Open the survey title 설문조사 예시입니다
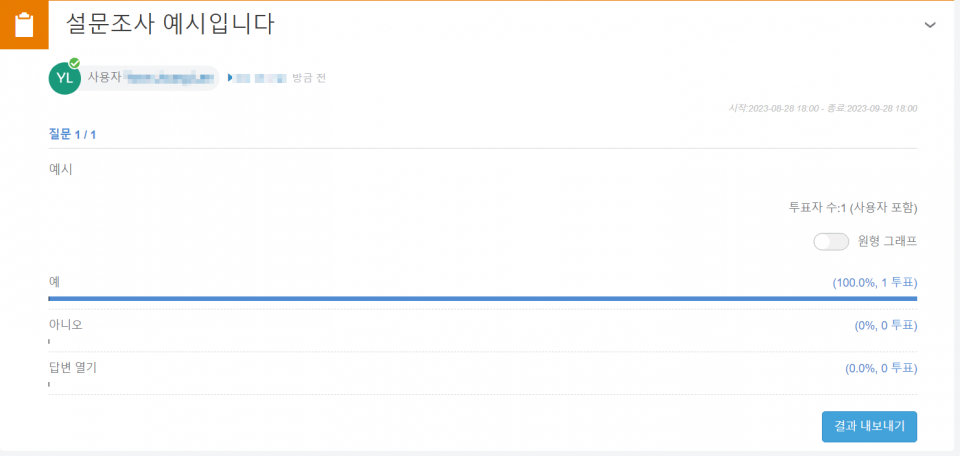 (170, 24)
